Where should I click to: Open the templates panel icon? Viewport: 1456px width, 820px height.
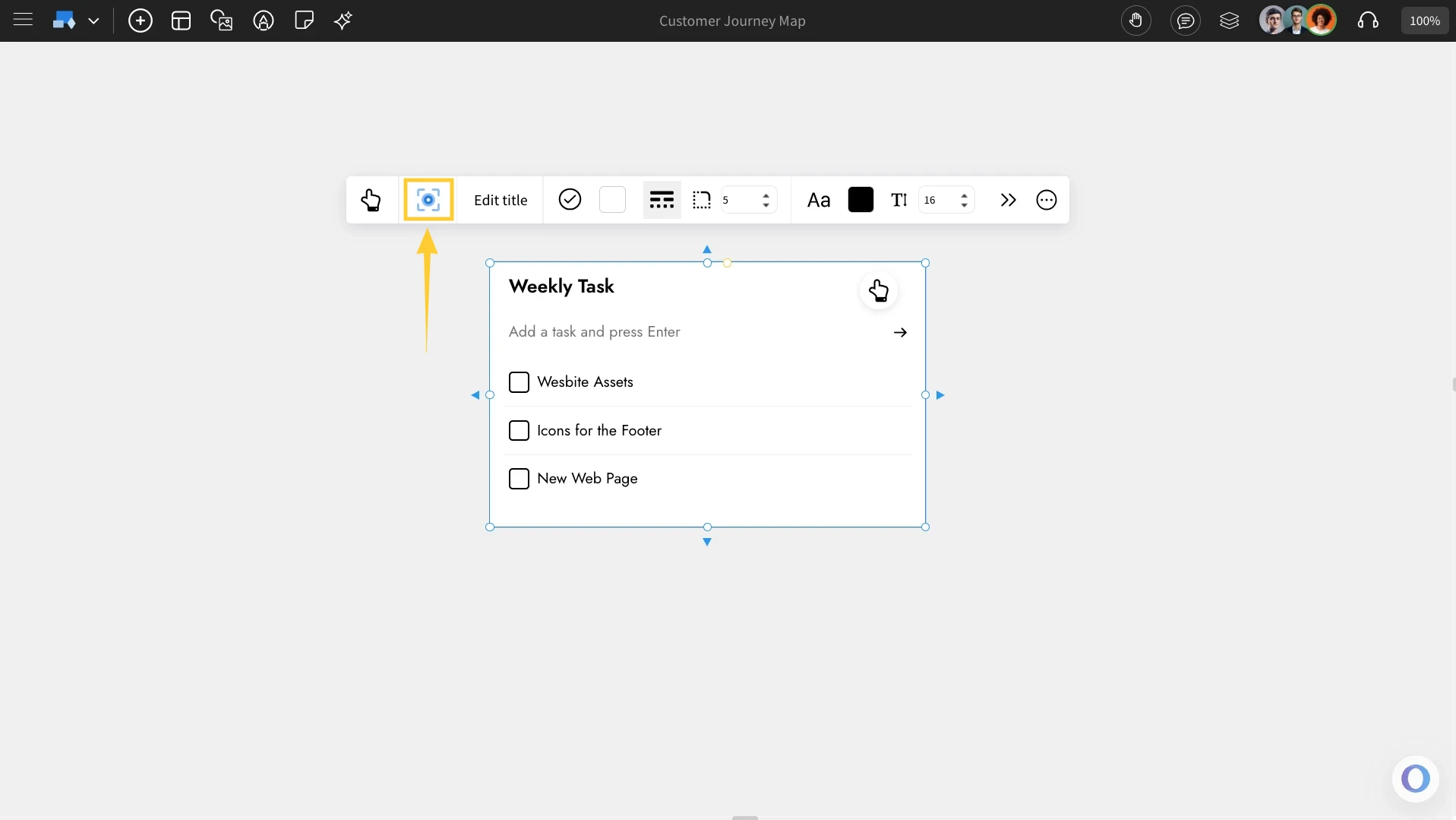pyautogui.click(x=181, y=21)
